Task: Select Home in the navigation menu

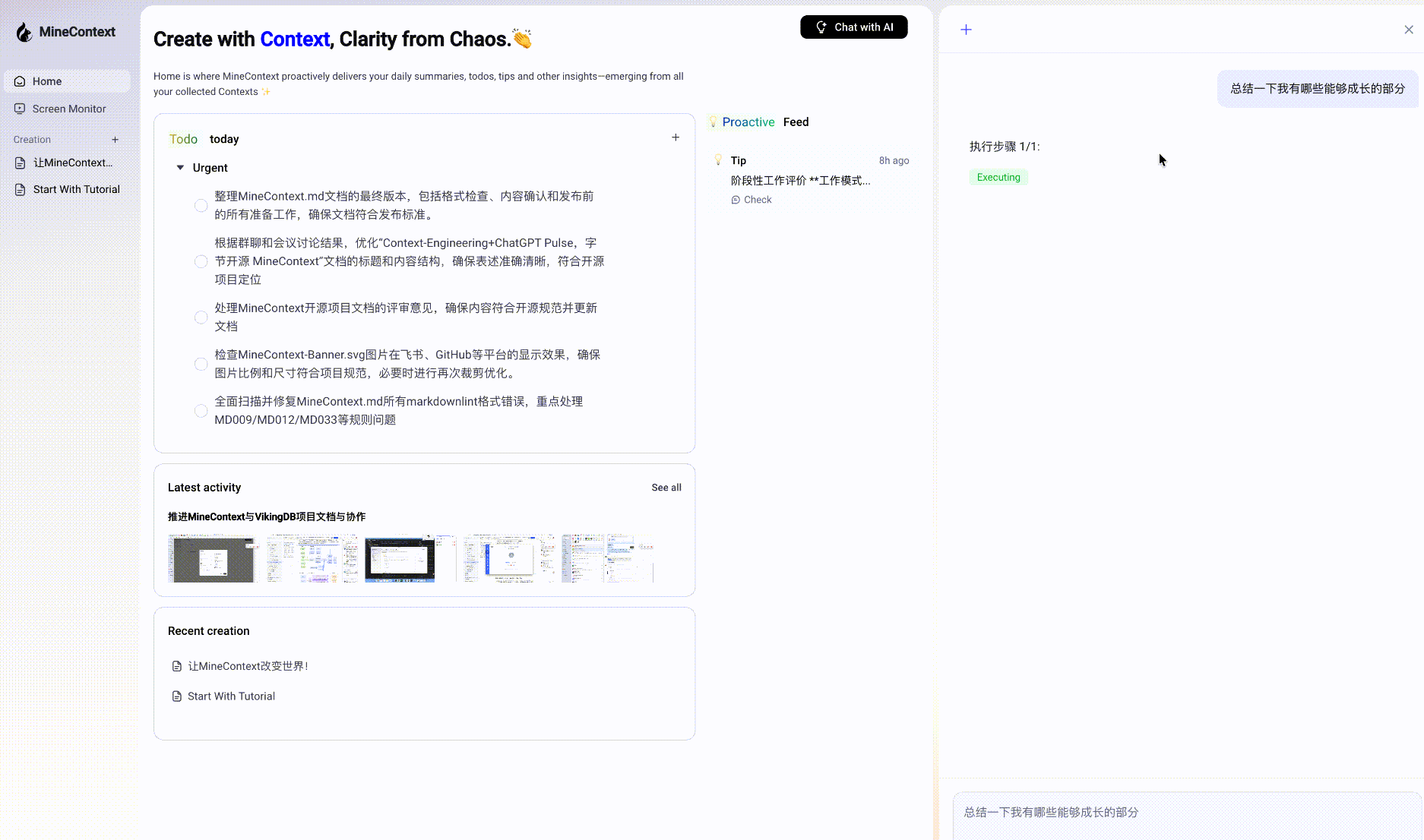Action: point(47,81)
